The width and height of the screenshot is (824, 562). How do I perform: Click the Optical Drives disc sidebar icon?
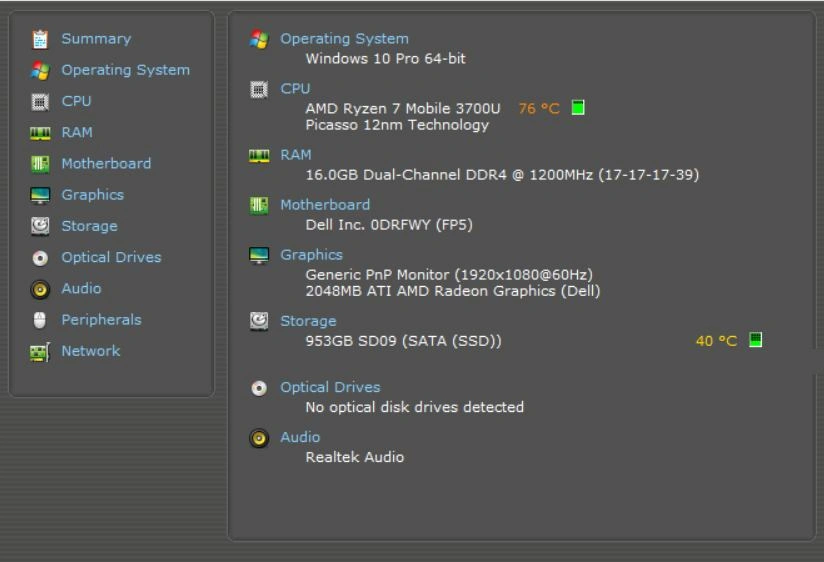point(40,258)
